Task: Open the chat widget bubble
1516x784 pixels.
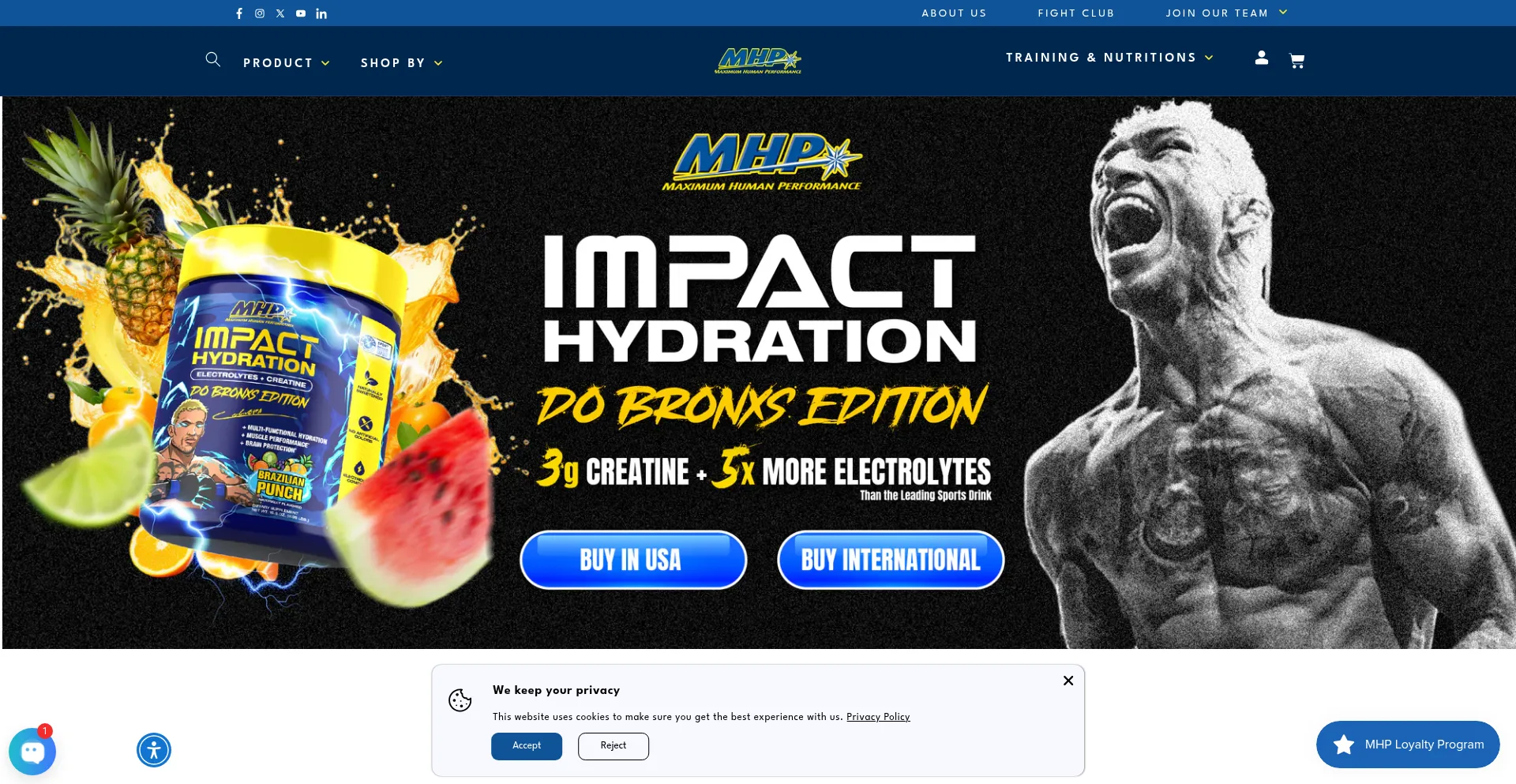Action: (32, 751)
